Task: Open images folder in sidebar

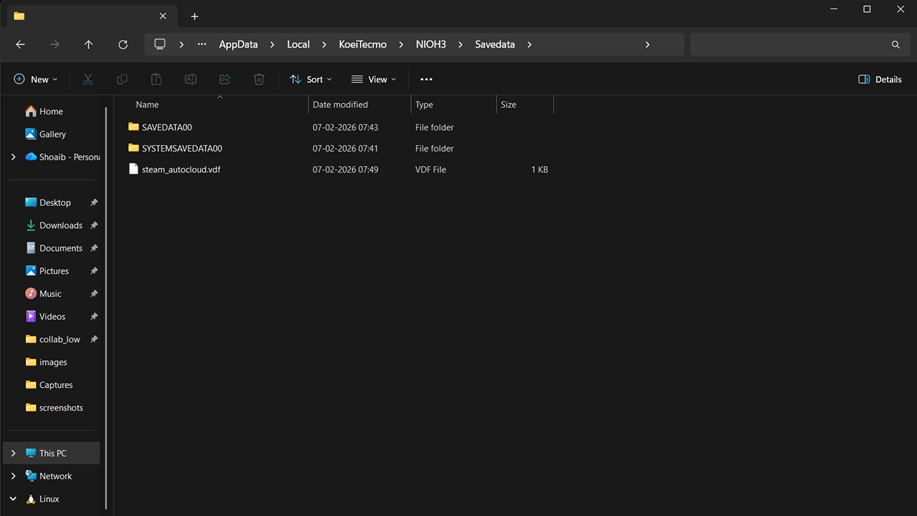Action: click(51, 362)
